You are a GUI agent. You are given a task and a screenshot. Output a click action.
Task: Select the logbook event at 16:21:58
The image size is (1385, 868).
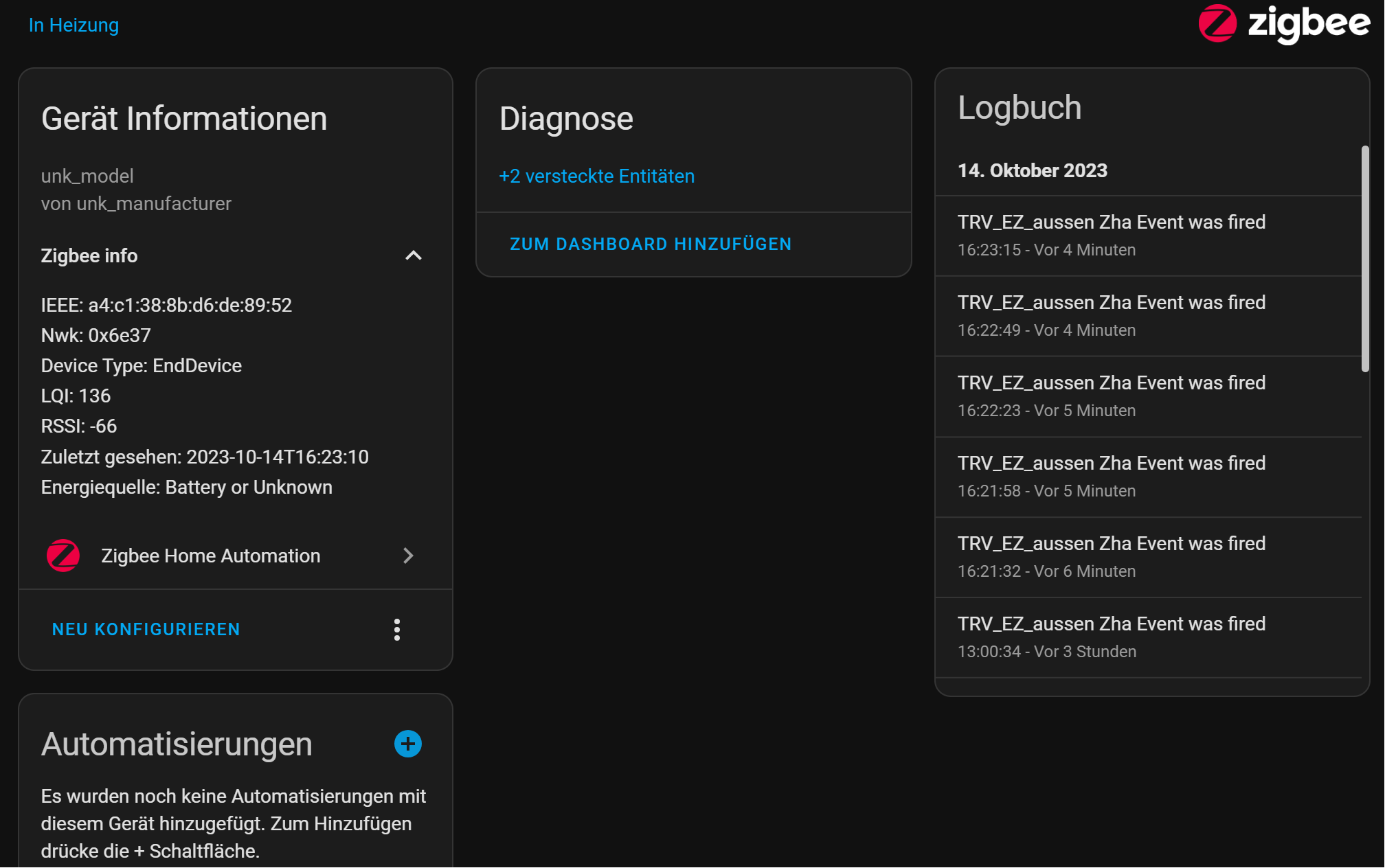point(1149,477)
